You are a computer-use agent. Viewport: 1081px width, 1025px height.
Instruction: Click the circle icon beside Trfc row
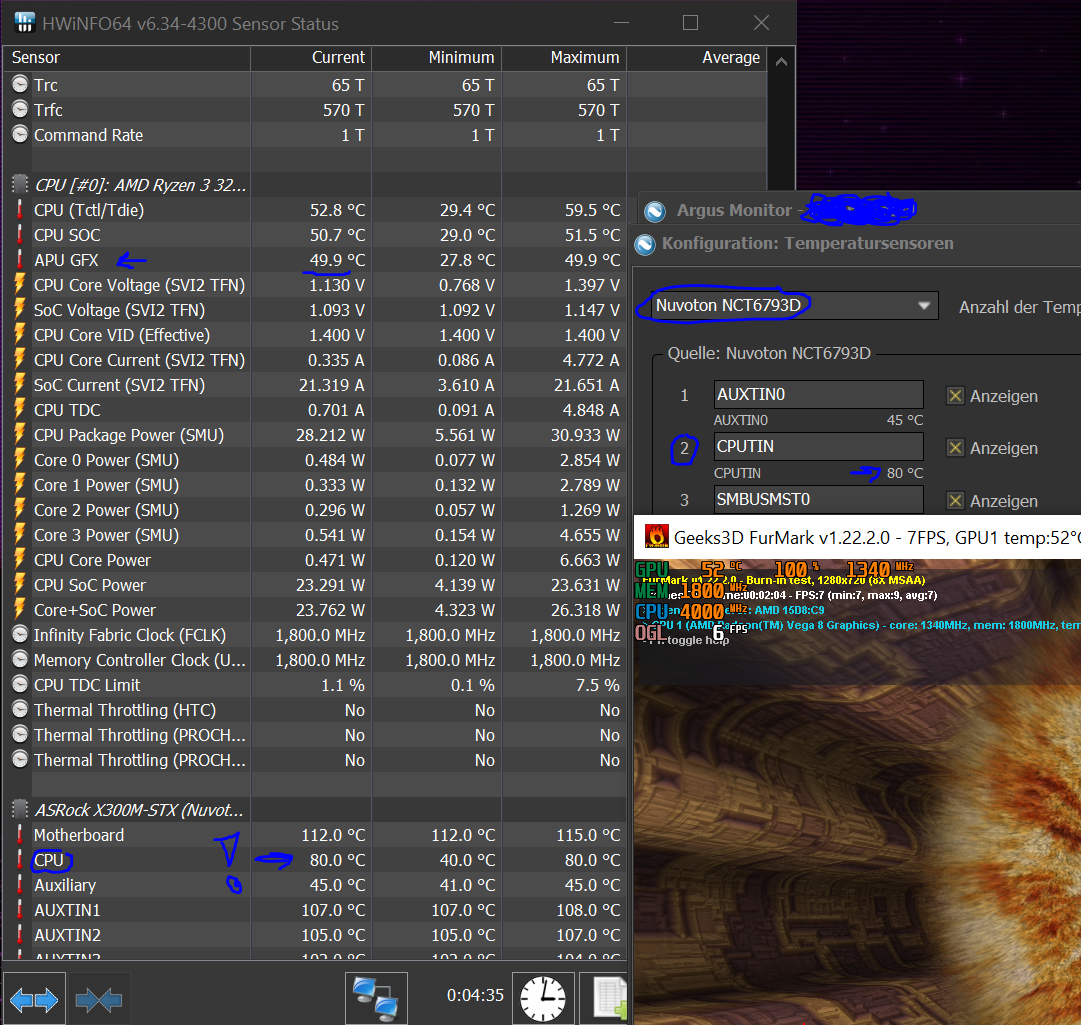[x=20, y=110]
